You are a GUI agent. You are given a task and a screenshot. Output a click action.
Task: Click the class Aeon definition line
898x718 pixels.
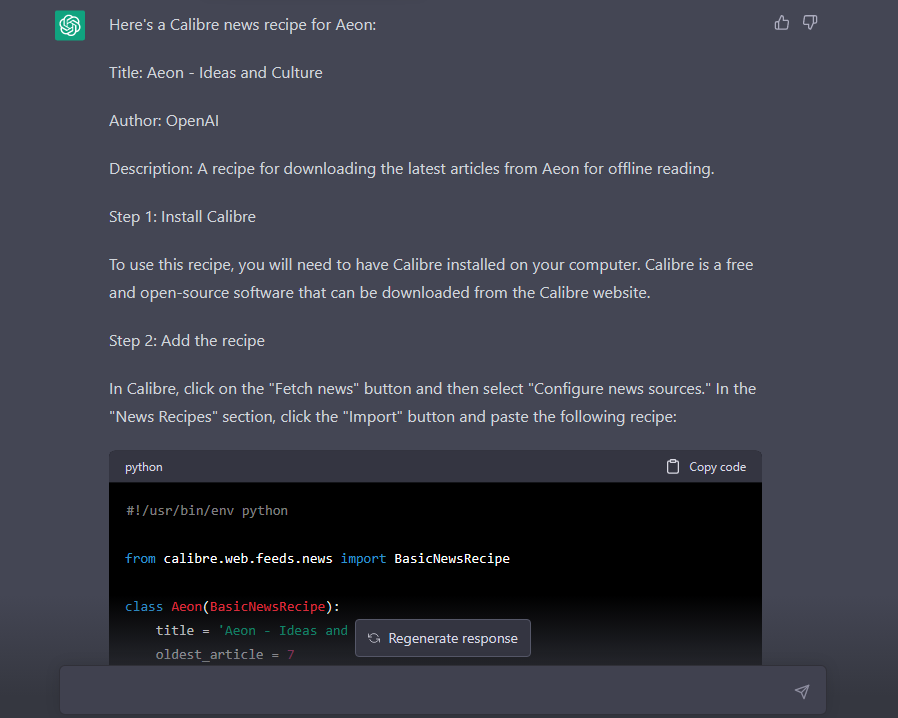coord(232,607)
